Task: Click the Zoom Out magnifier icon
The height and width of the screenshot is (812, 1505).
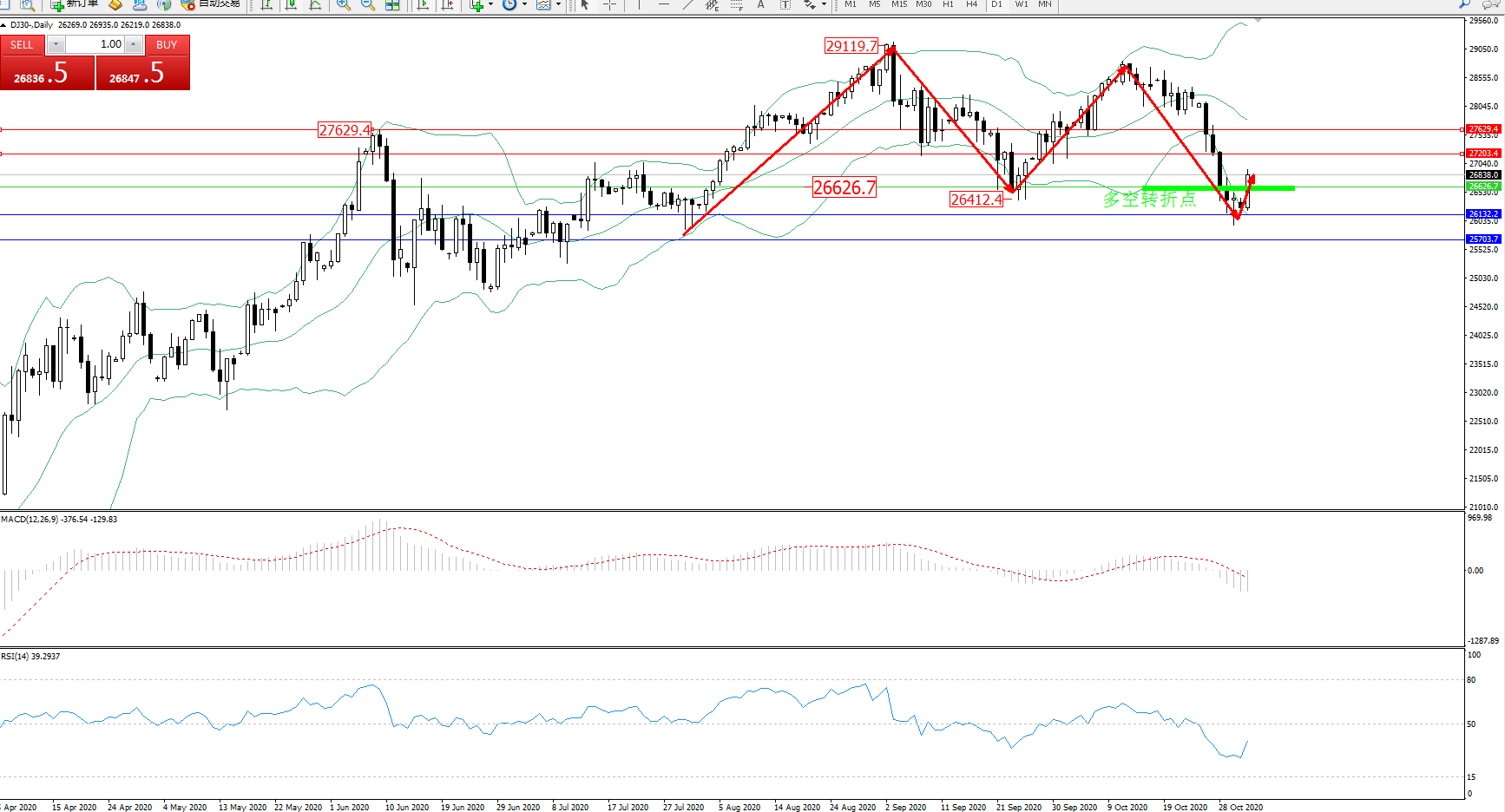Action: click(367, 4)
